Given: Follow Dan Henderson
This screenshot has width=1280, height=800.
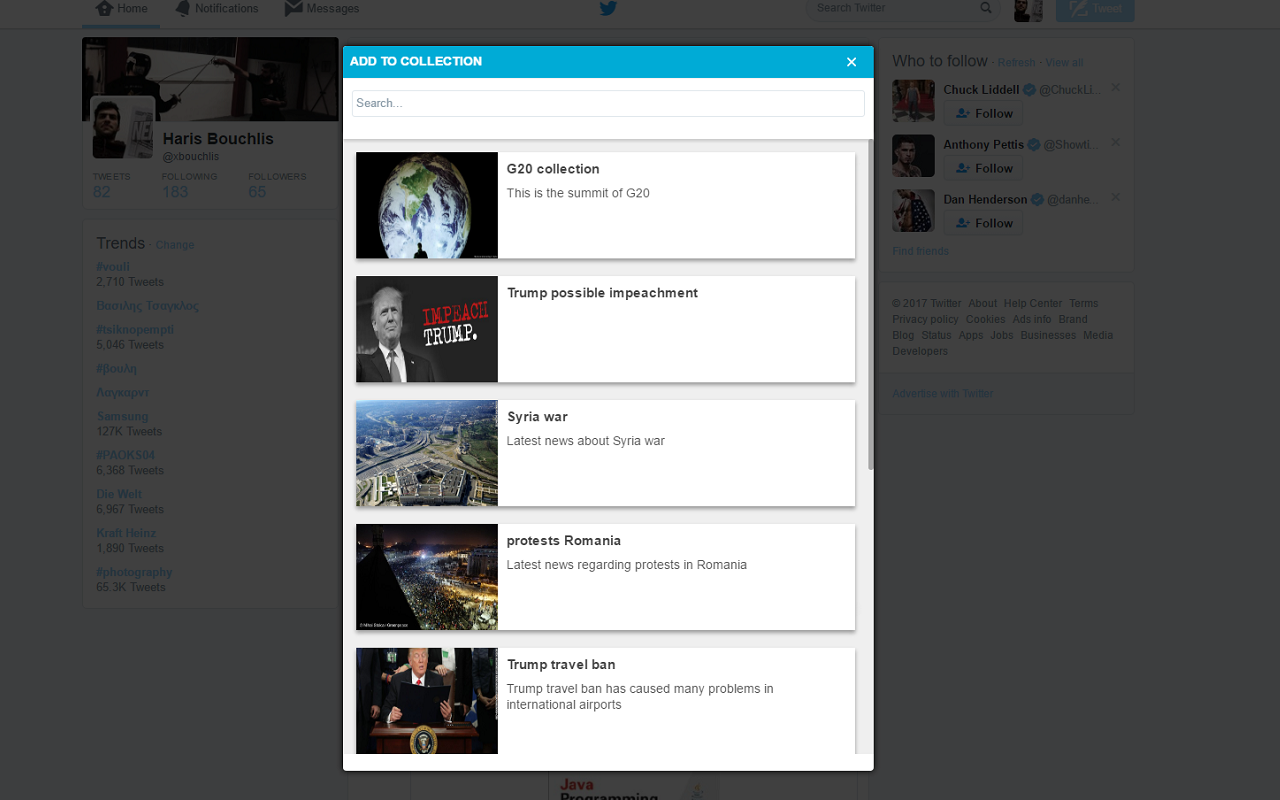Looking at the screenshot, I should 983,223.
